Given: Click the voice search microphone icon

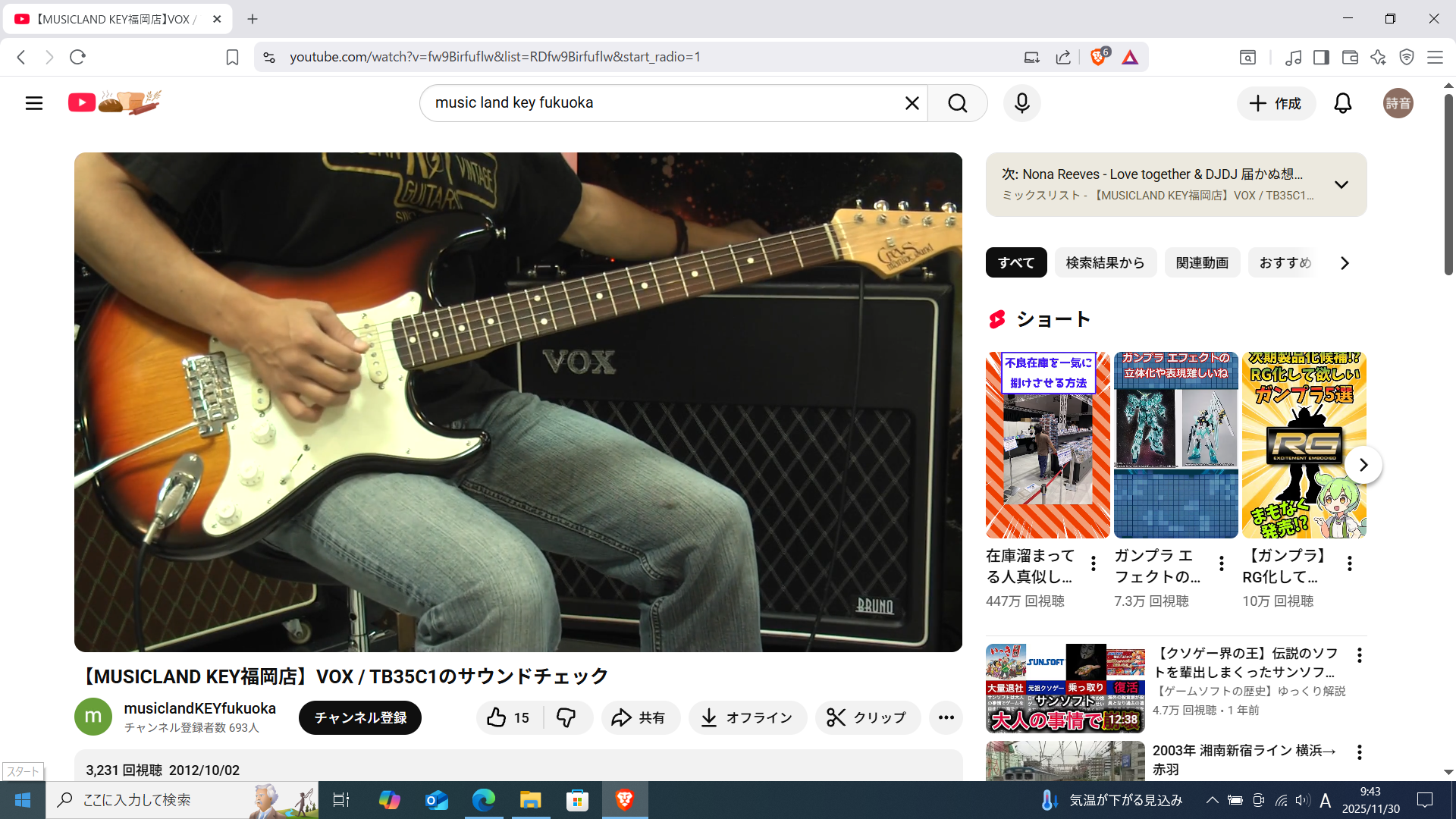Looking at the screenshot, I should pyautogui.click(x=1021, y=103).
